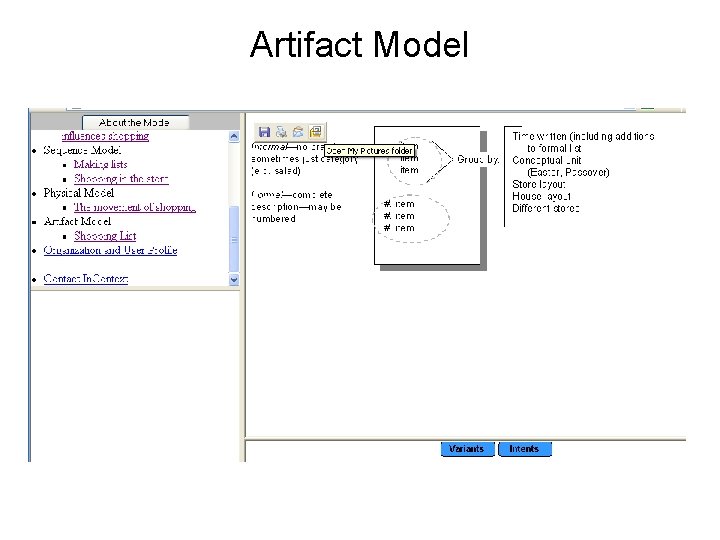Click the sidebar scroll down arrow
Image resolution: width=720 pixels, height=540 pixels.
(x=234, y=279)
